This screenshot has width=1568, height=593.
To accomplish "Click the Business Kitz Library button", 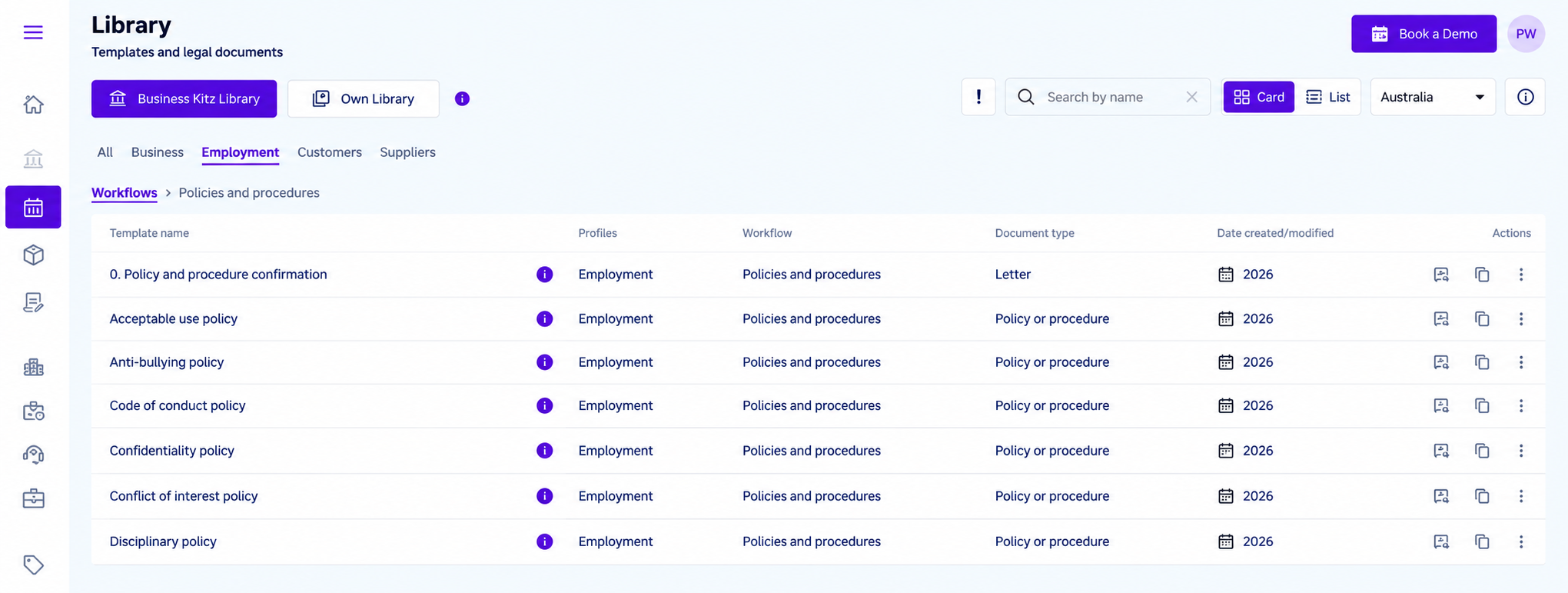I will (184, 98).
